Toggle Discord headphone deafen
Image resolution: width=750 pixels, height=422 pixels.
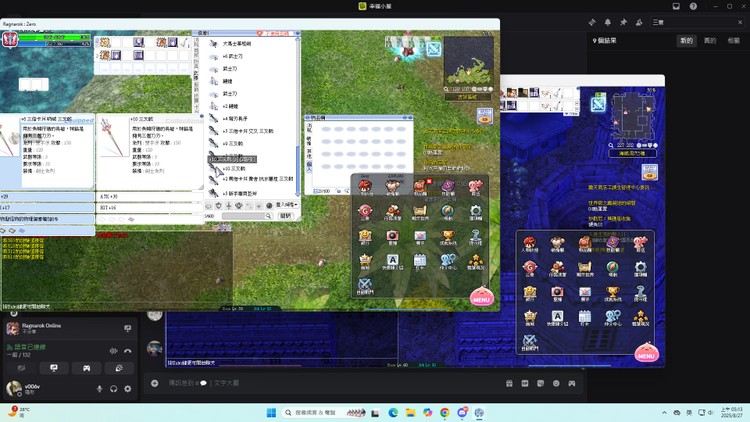113,389
